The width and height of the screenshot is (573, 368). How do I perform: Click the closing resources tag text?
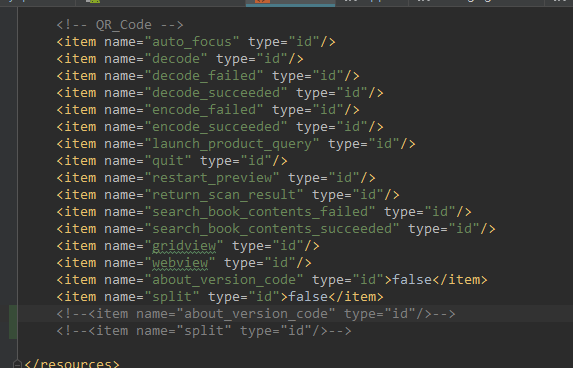pos(72,364)
